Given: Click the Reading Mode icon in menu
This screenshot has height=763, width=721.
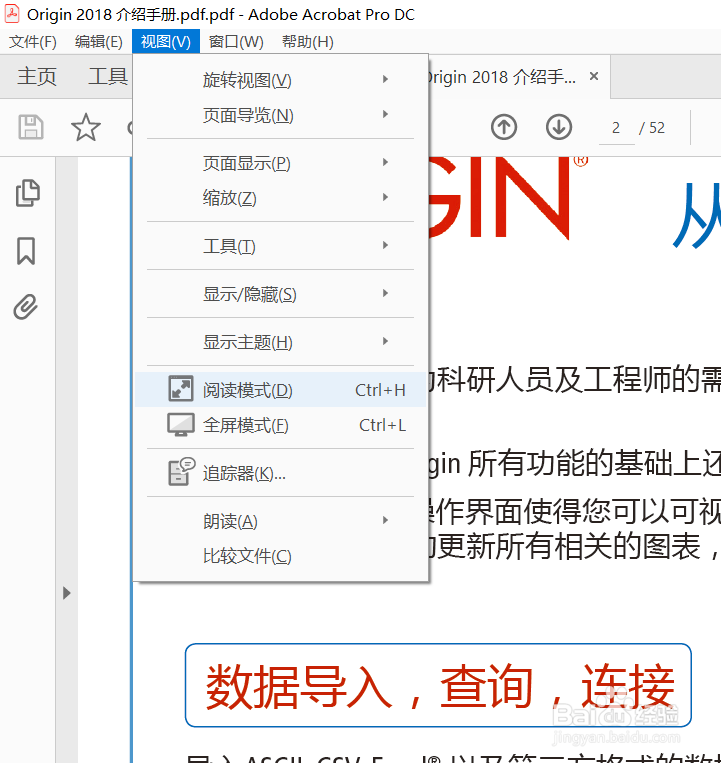Looking at the screenshot, I should (x=181, y=388).
